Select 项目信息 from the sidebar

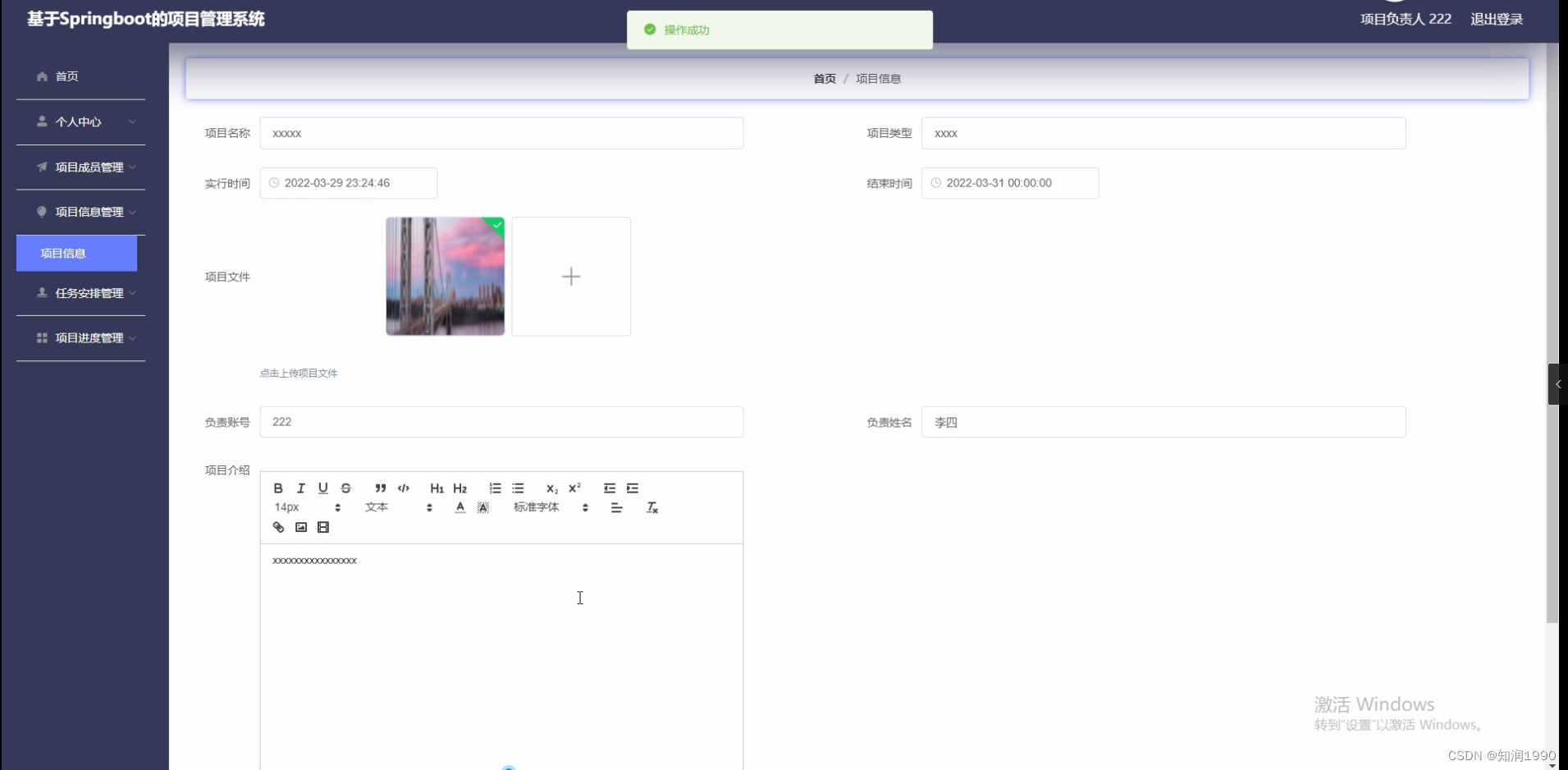pos(66,253)
